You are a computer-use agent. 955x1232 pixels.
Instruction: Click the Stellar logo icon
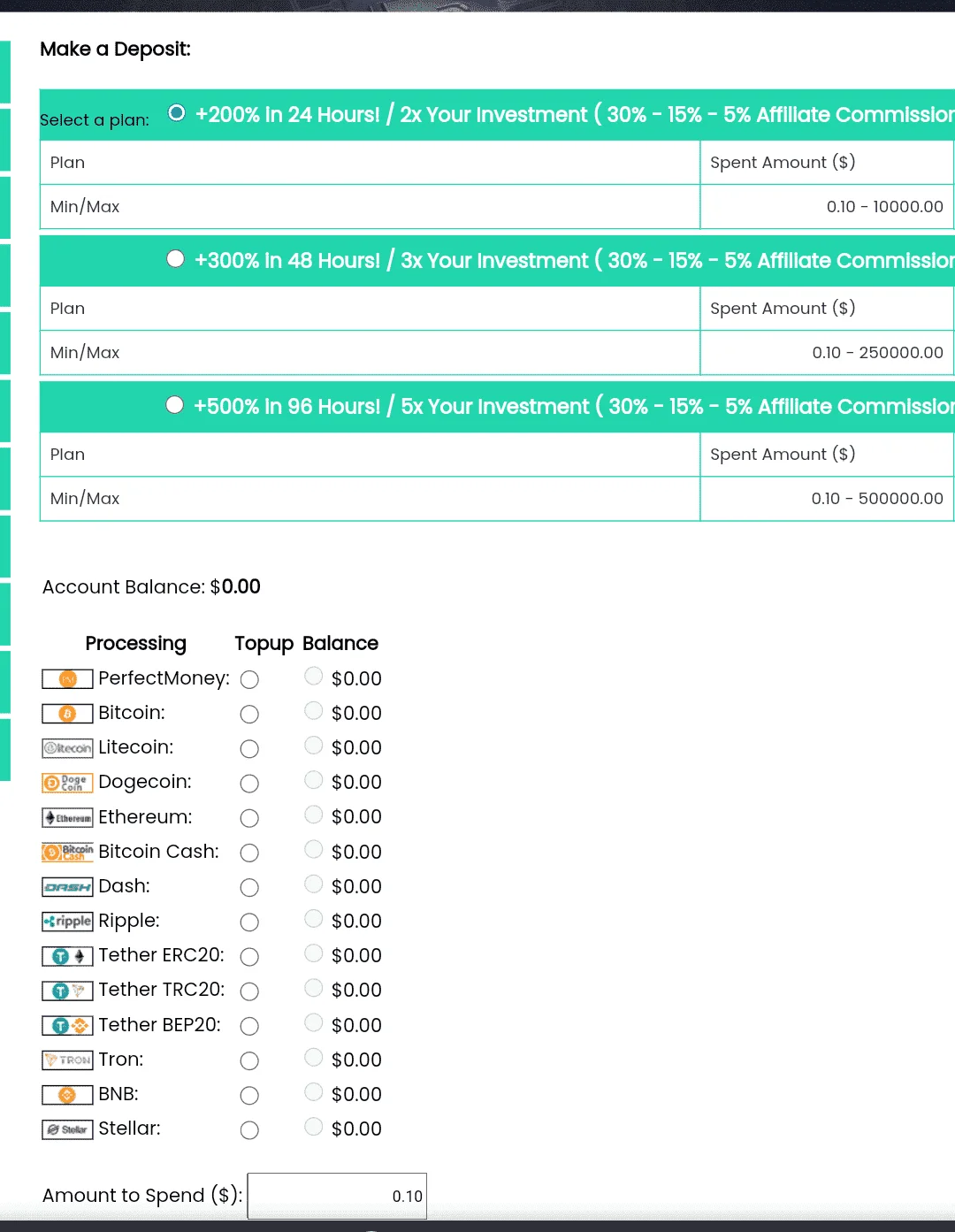point(67,1129)
